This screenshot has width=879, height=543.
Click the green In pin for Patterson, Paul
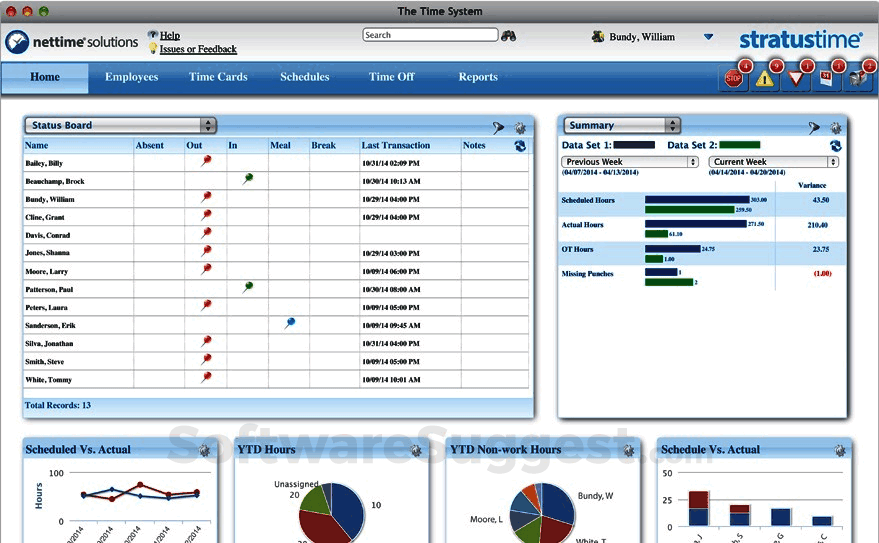click(x=248, y=287)
